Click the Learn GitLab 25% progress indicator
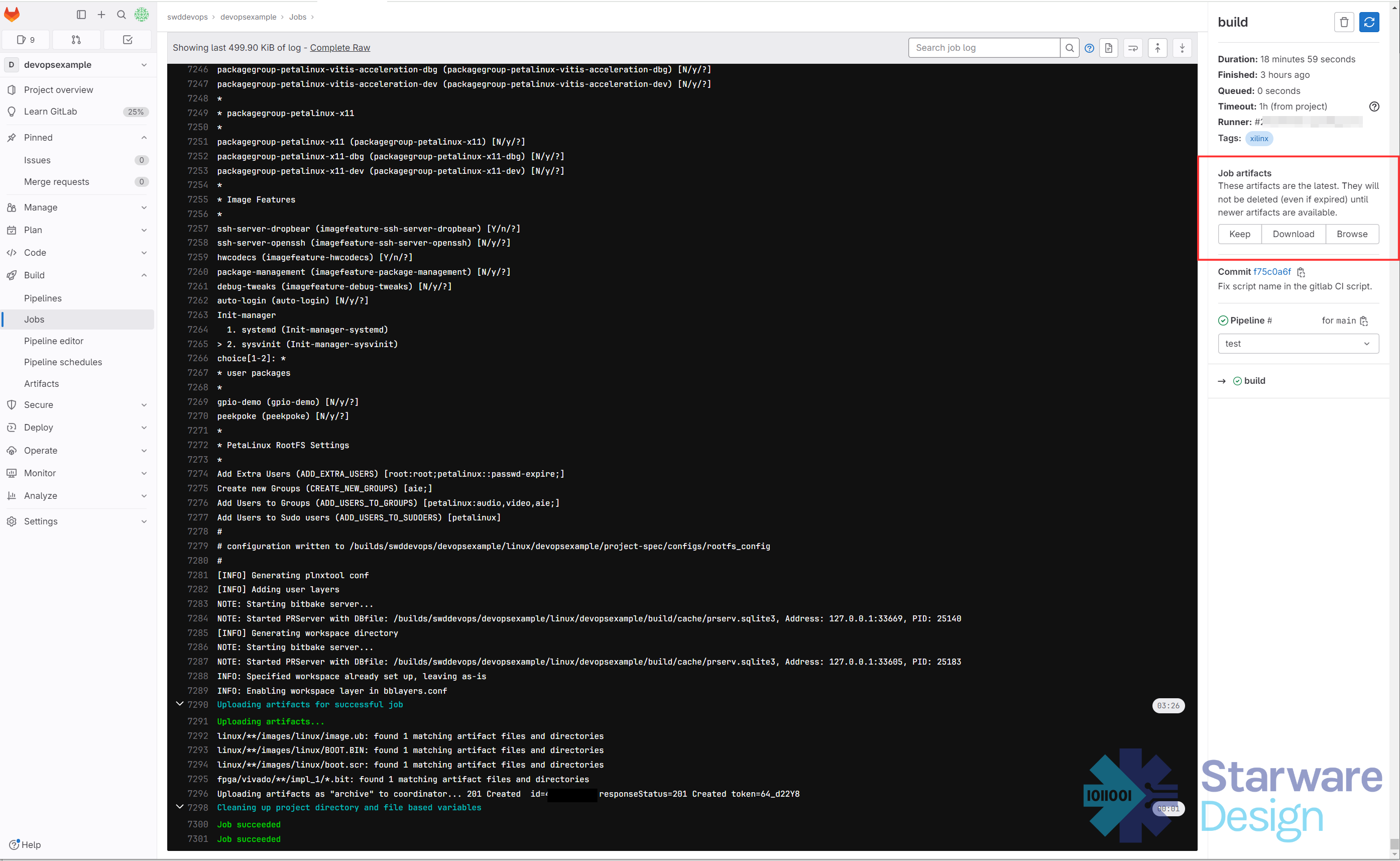The width and height of the screenshot is (1400, 861). click(x=135, y=112)
